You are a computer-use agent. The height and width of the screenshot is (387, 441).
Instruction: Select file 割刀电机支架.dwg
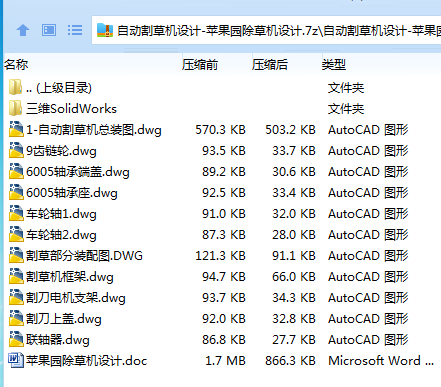point(76,298)
